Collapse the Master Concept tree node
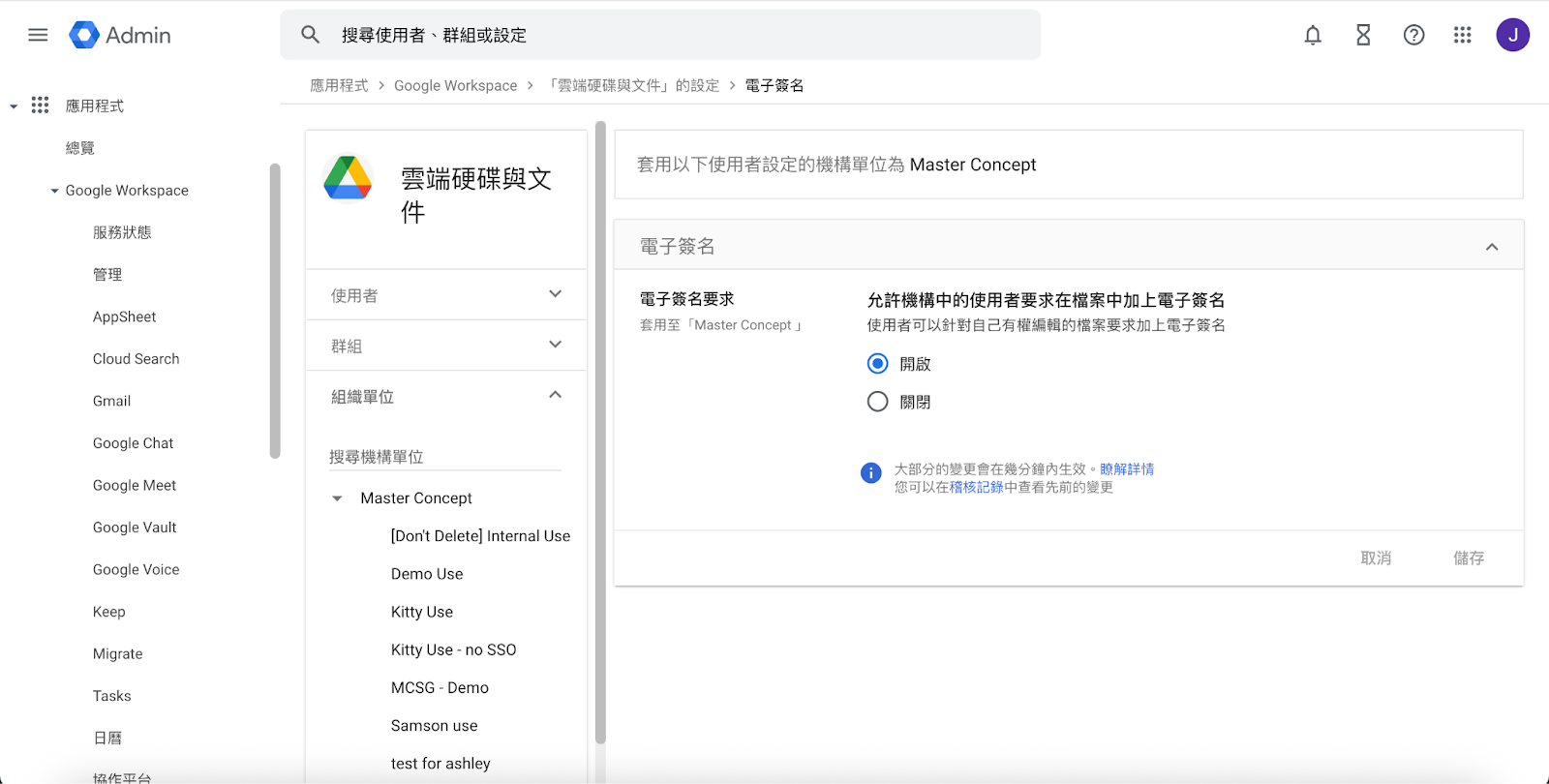1549x784 pixels. tap(337, 498)
